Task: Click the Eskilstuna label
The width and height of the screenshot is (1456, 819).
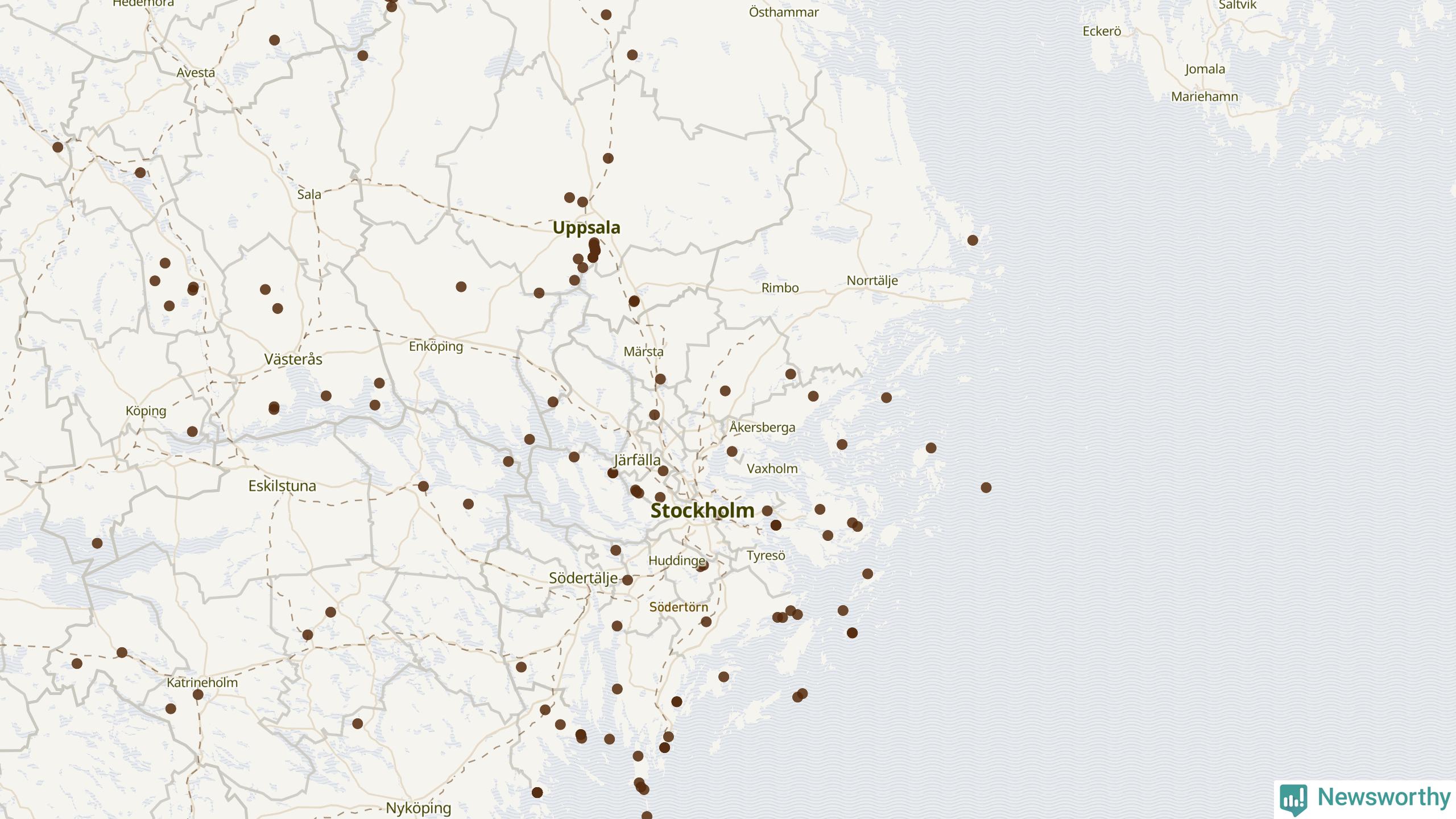Action: click(x=282, y=486)
